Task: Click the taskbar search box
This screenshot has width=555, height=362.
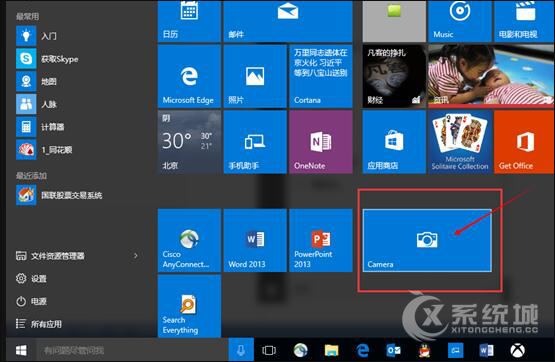Action: (x=132, y=350)
